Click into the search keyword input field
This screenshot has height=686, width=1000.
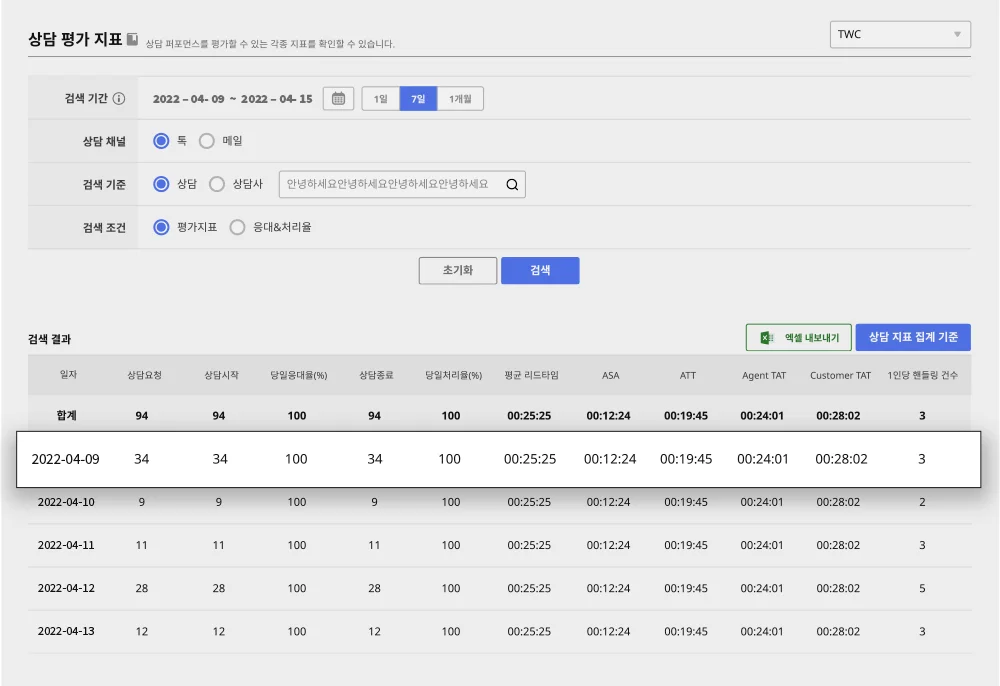tap(390, 184)
